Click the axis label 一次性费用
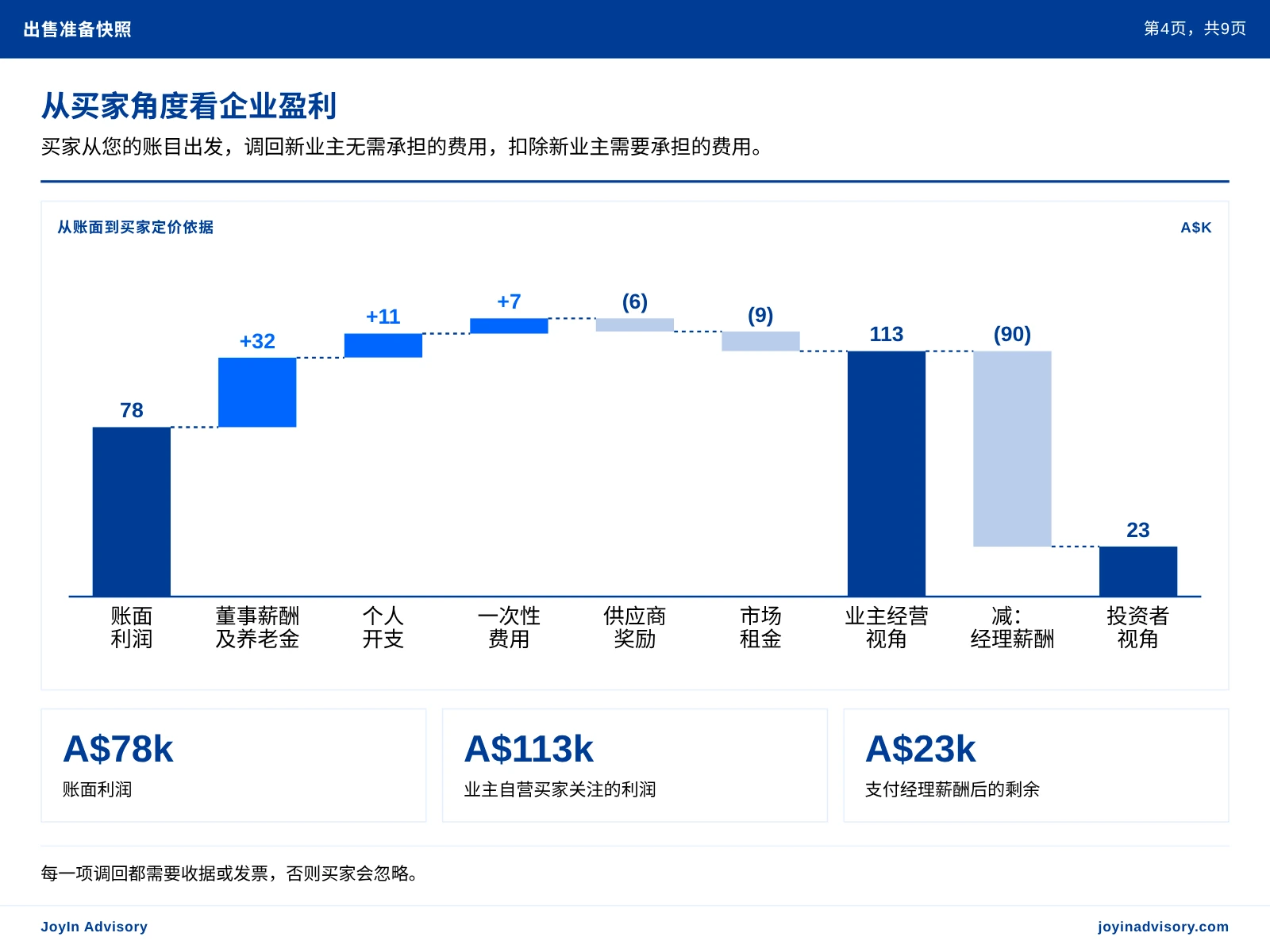 509,628
